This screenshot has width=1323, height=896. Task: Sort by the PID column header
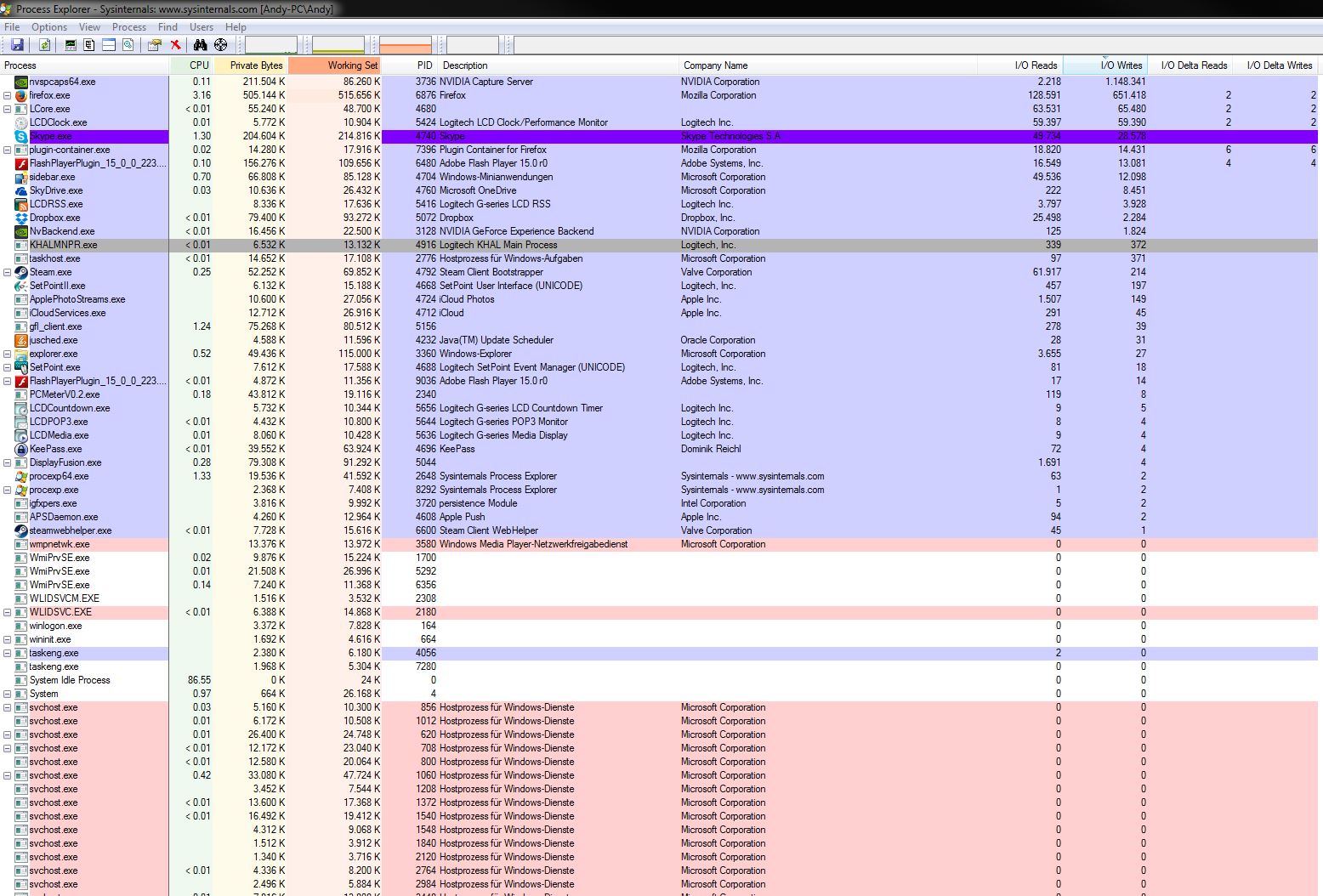tap(410, 65)
